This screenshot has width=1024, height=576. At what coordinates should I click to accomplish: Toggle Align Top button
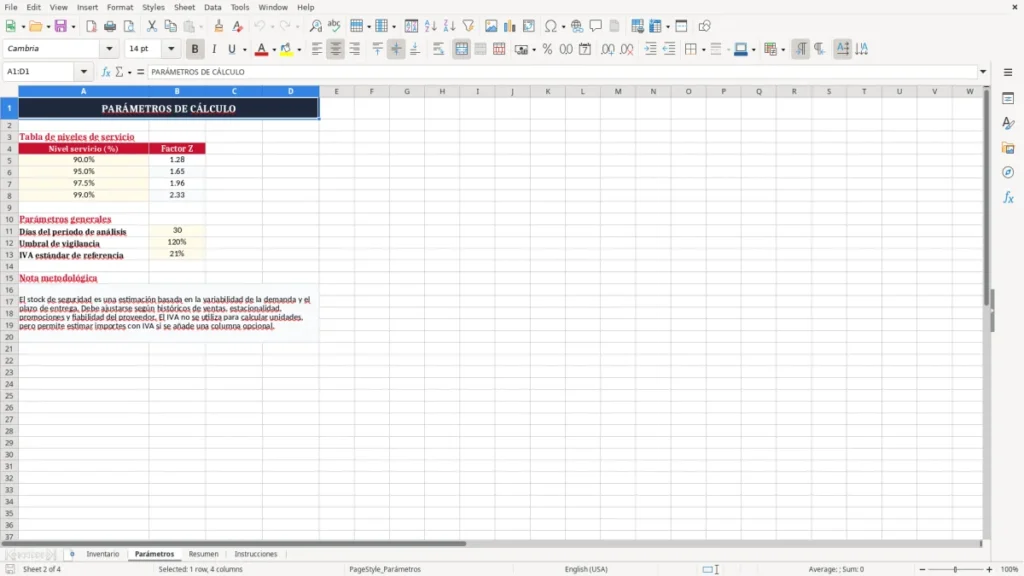[x=377, y=49]
